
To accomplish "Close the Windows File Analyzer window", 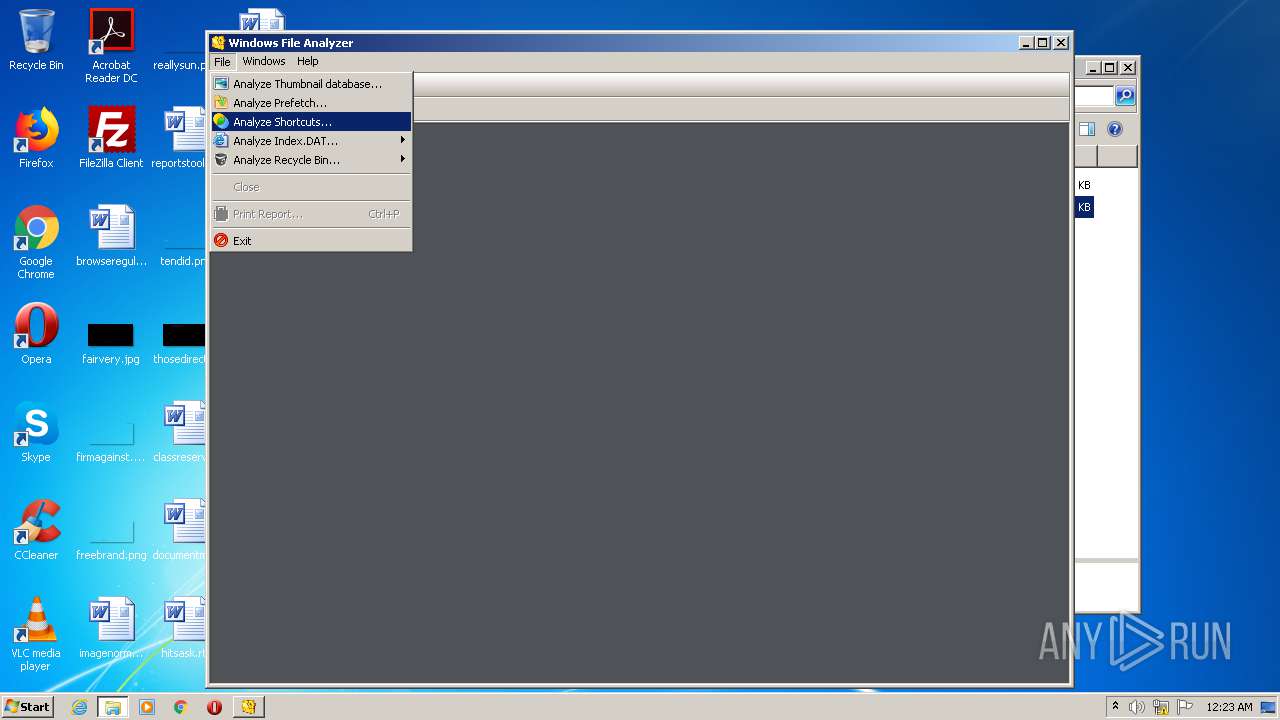I will (x=1061, y=43).
